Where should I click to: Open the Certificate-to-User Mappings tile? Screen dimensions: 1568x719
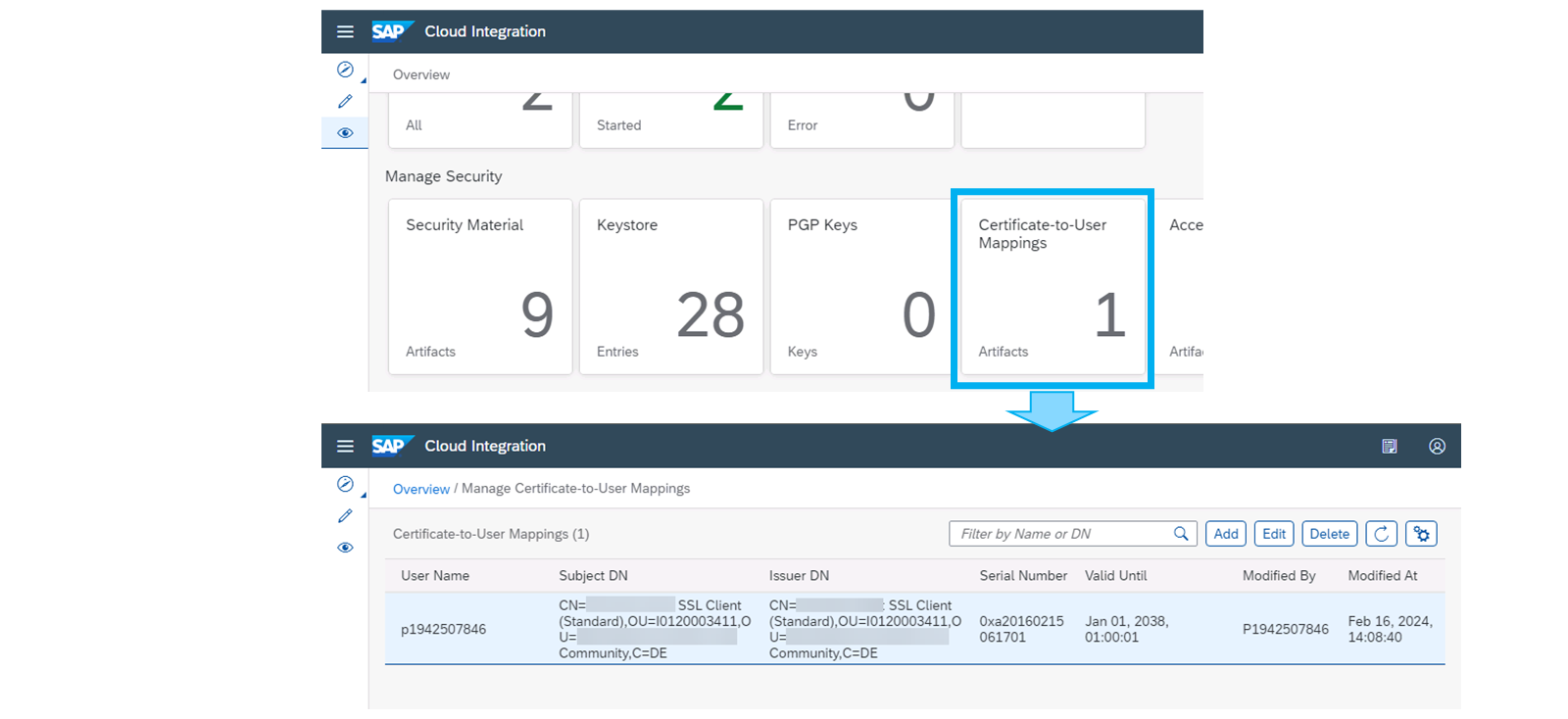coord(1053,287)
